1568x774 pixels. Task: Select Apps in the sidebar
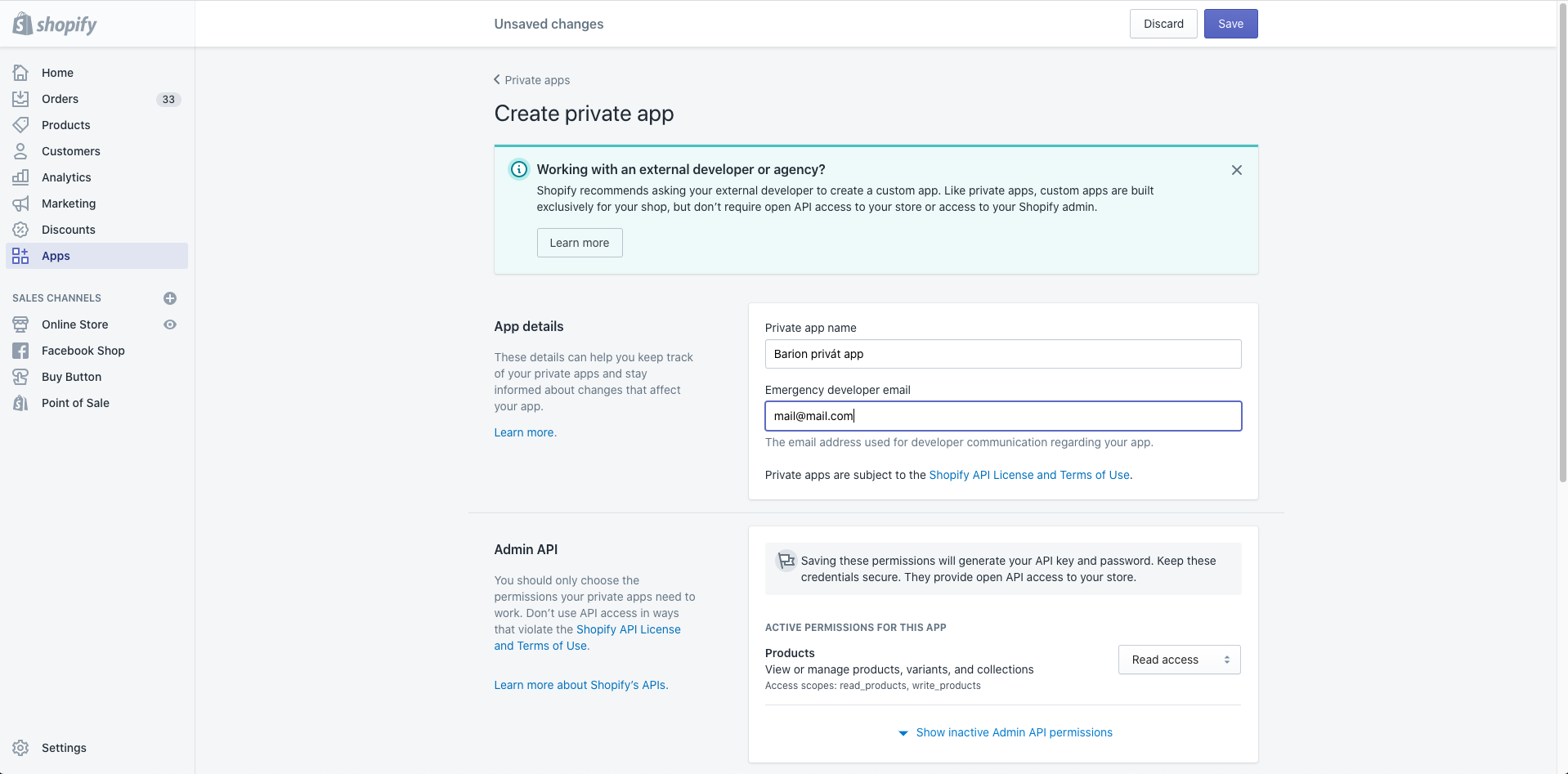coord(96,256)
